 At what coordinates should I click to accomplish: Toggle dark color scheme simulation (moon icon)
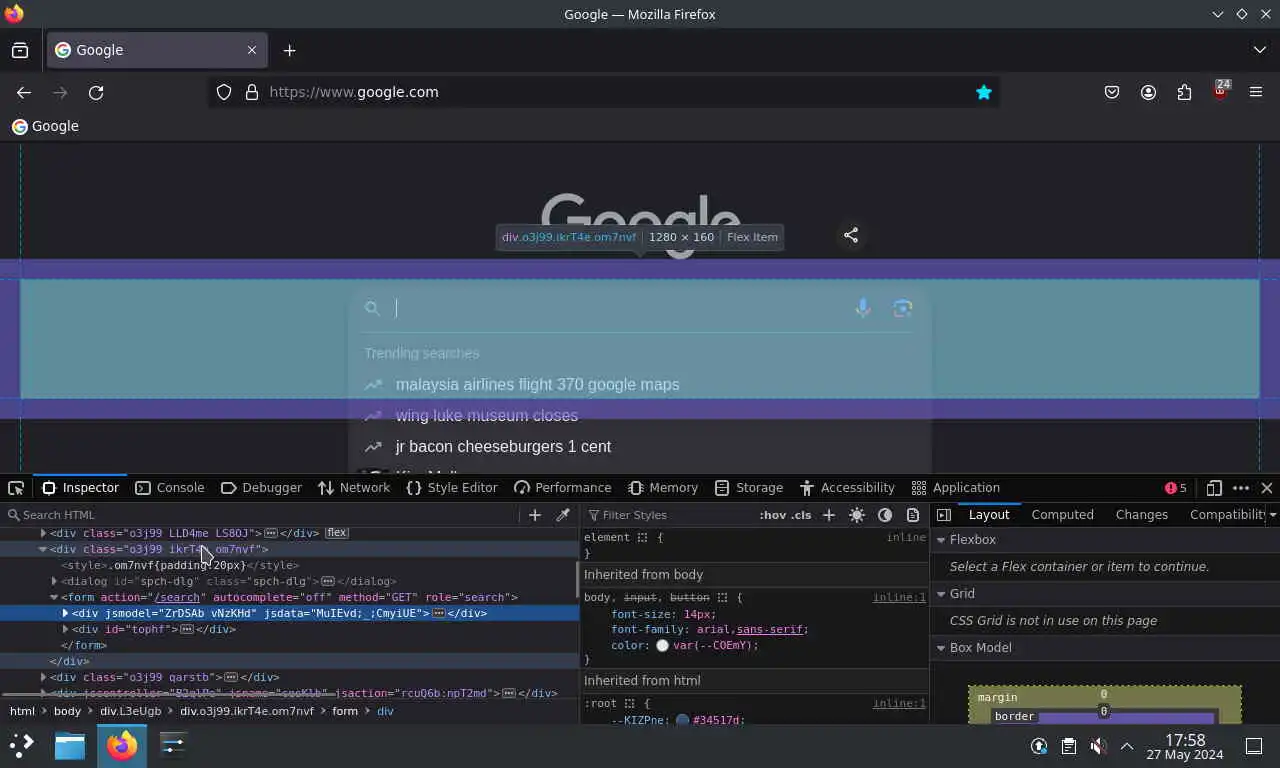tap(885, 515)
